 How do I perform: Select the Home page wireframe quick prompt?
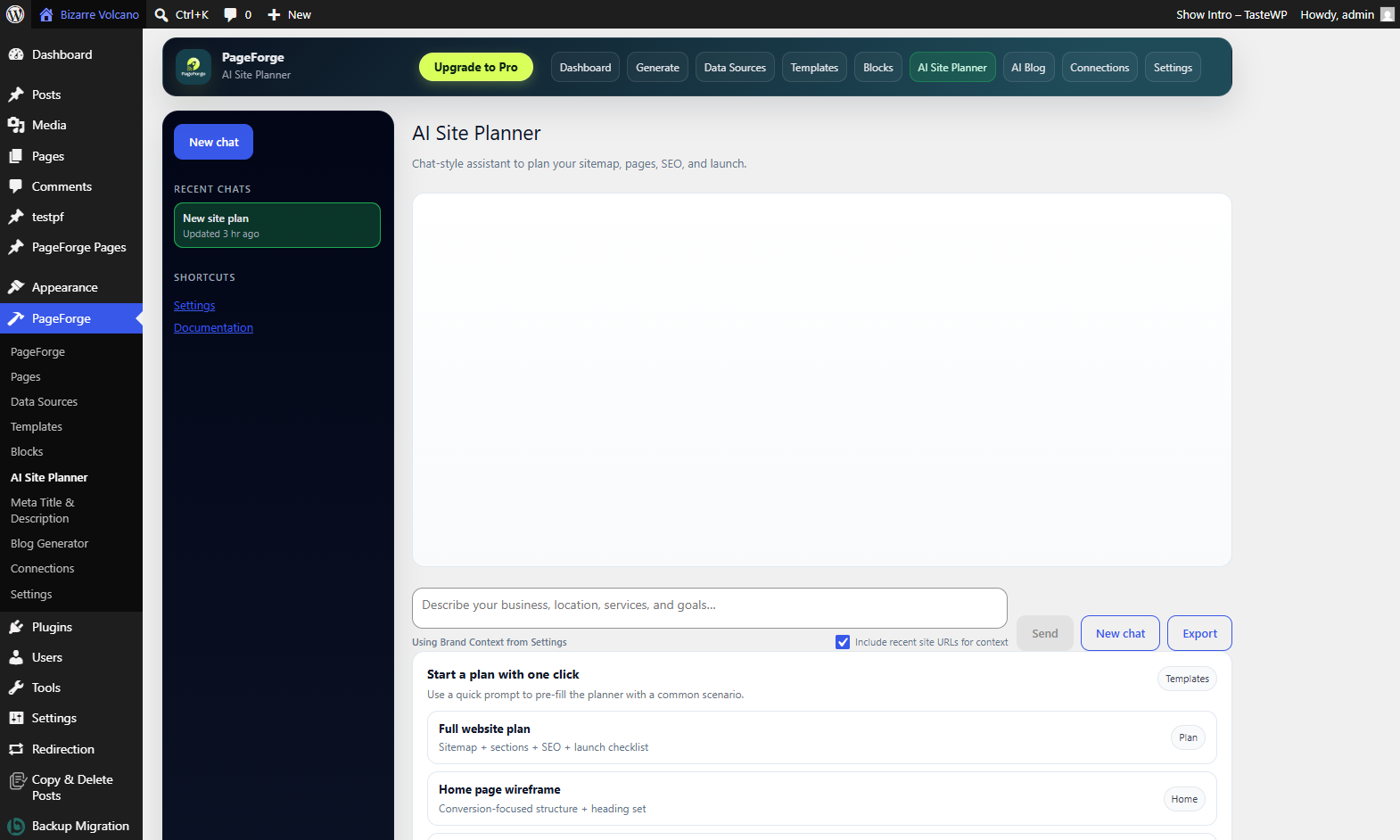pyautogui.click(x=822, y=799)
